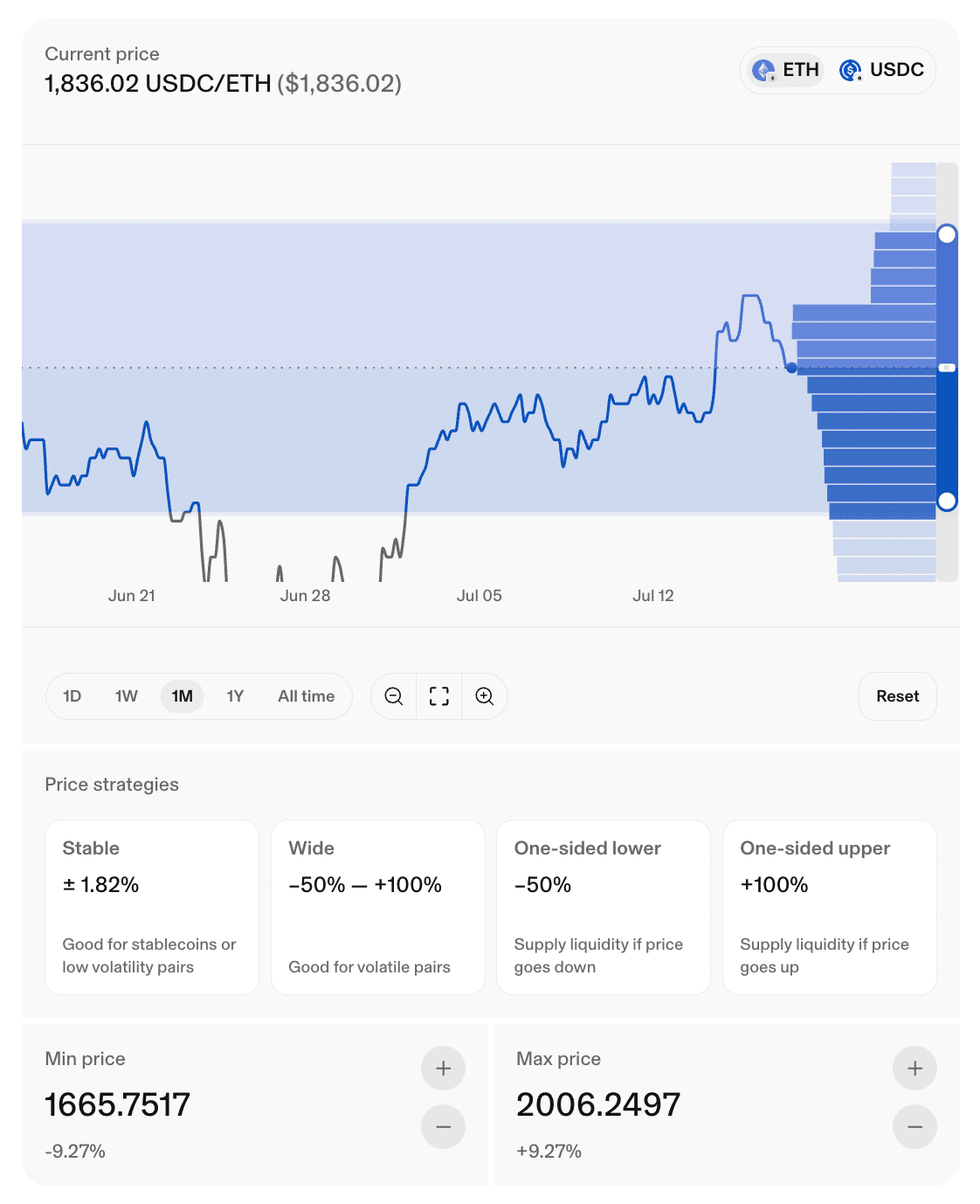The image size is (980, 1204).
Task: Decrease min price with minus button
Action: click(x=444, y=1126)
